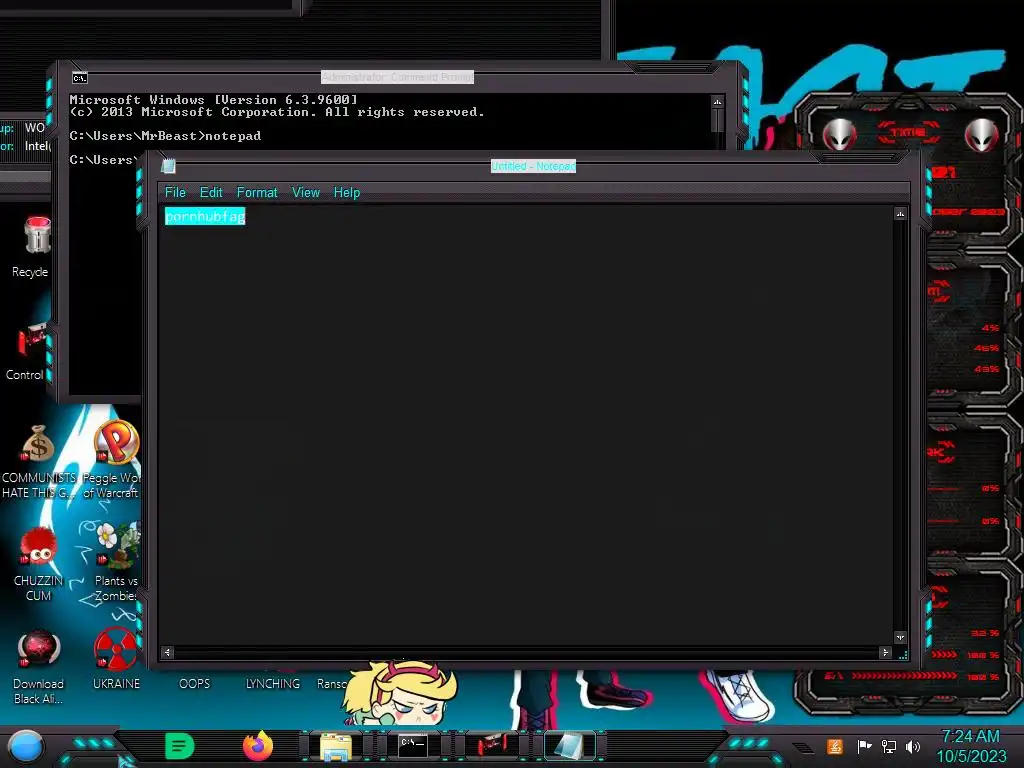
Task: Open the Edit menu in Notepad
Action: coord(211,193)
